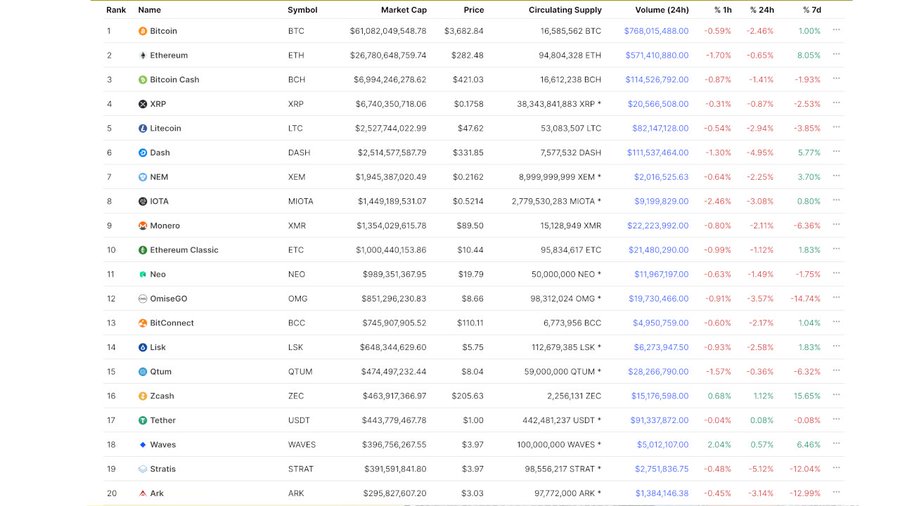This screenshot has width=900, height=506.
Task: Click the Litecoin logo icon
Action: pyautogui.click(x=142, y=129)
